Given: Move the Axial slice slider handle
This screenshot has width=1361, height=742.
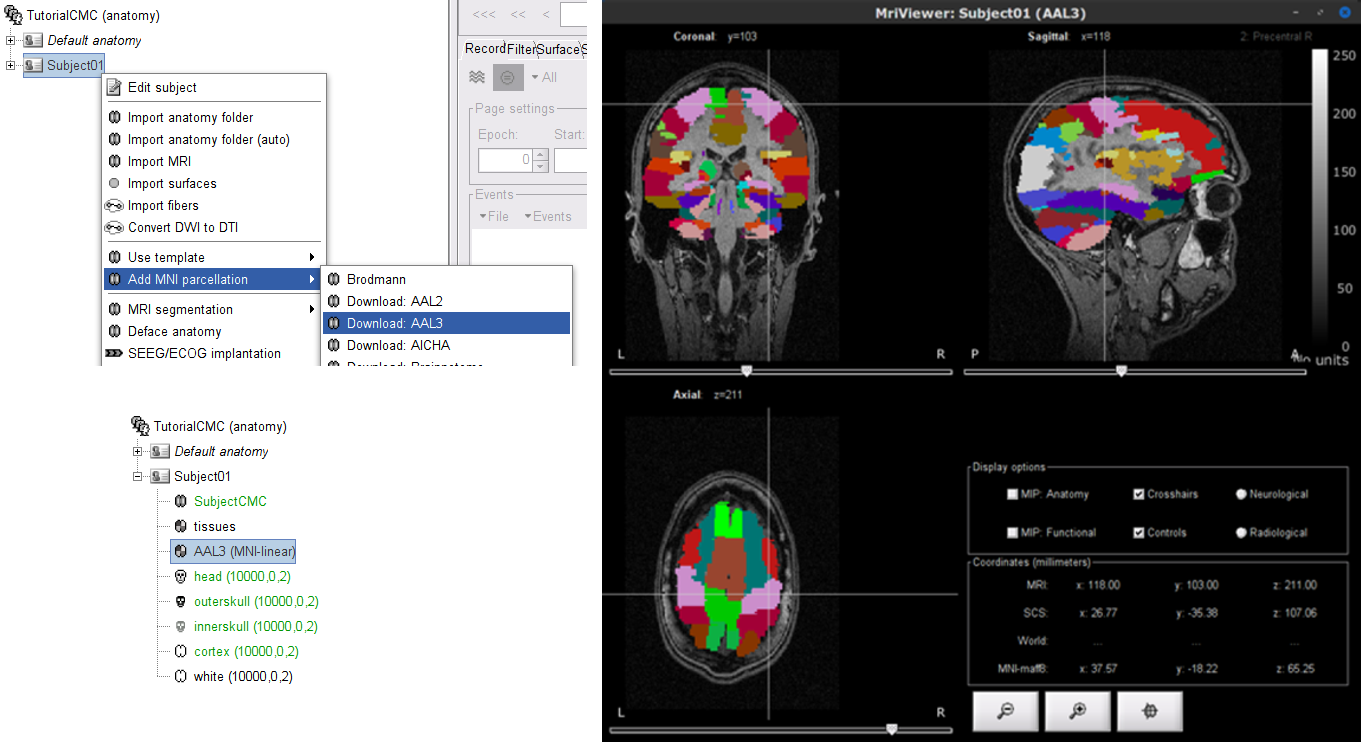Looking at the screenshot, I should pos(892,729).
